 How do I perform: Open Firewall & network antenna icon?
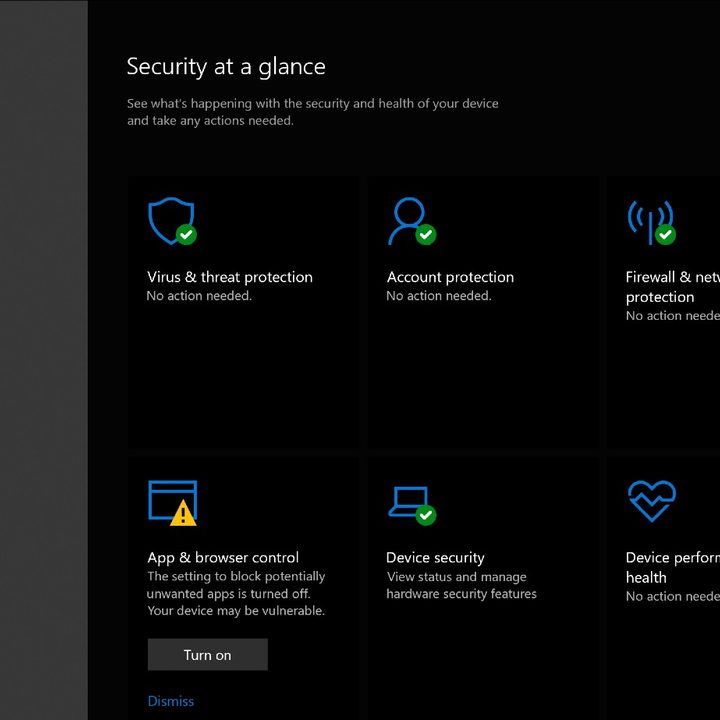point(652,222)
